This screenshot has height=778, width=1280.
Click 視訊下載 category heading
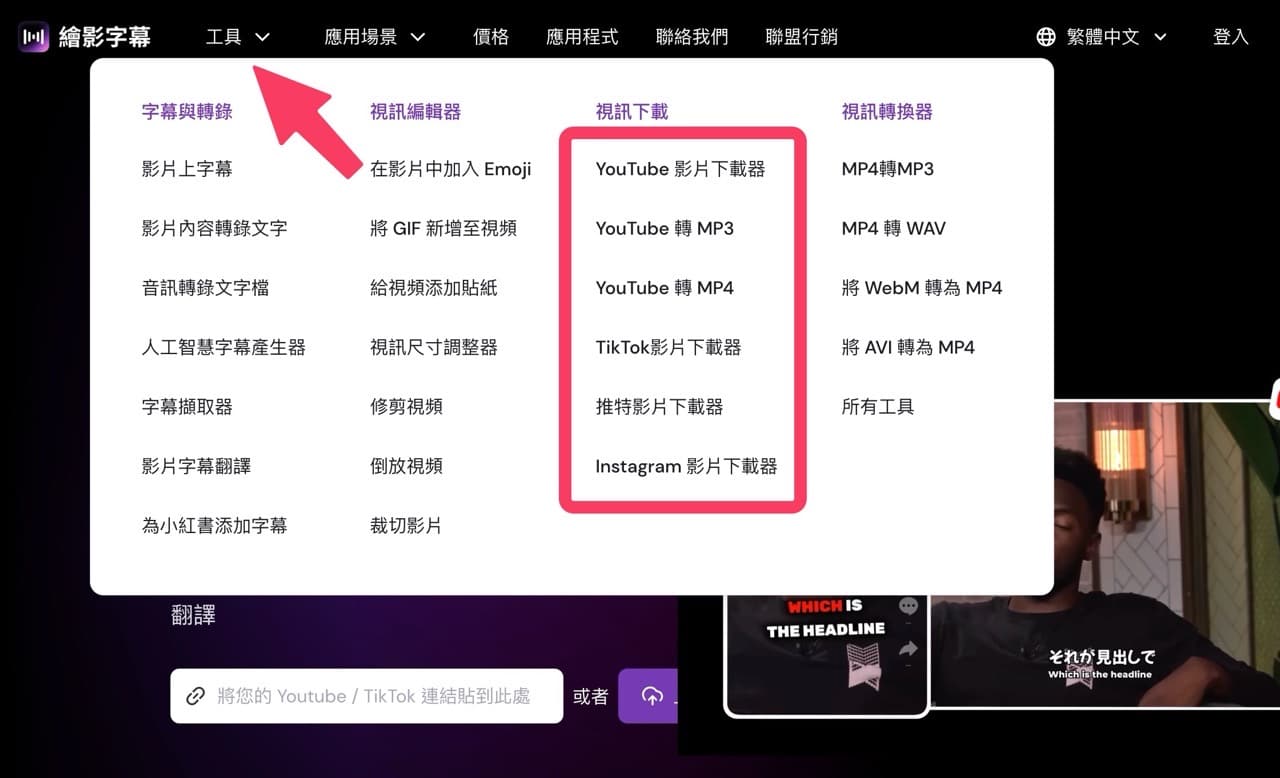pos(632,111)
